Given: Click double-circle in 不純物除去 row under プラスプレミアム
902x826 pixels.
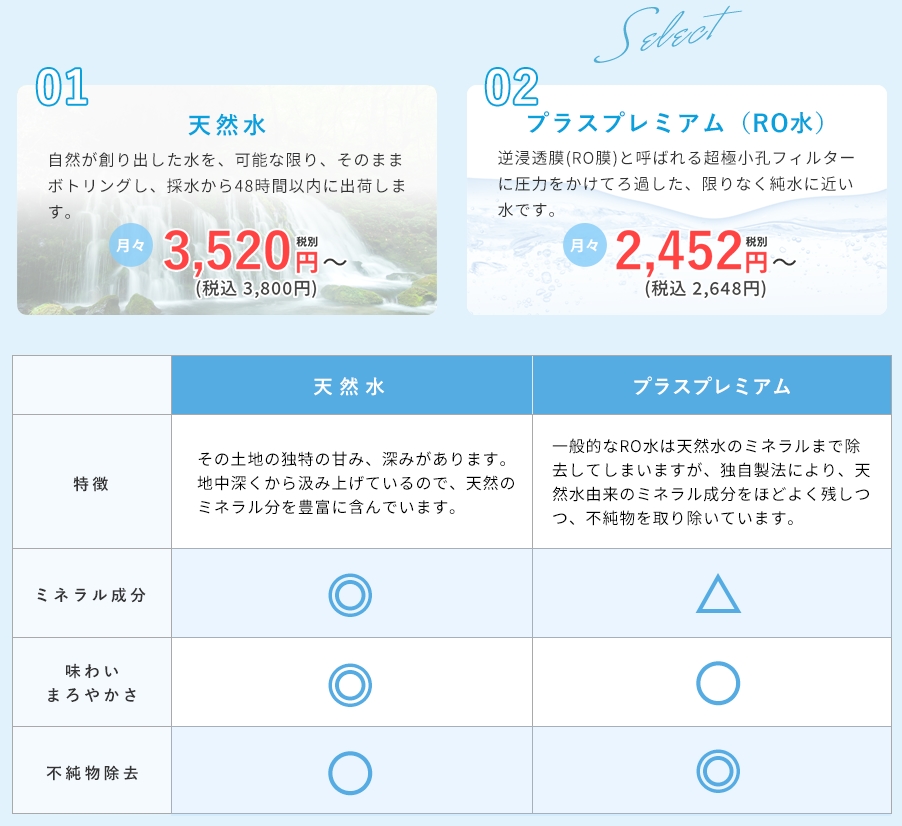Looking at the screenshot, I should 717,772.
